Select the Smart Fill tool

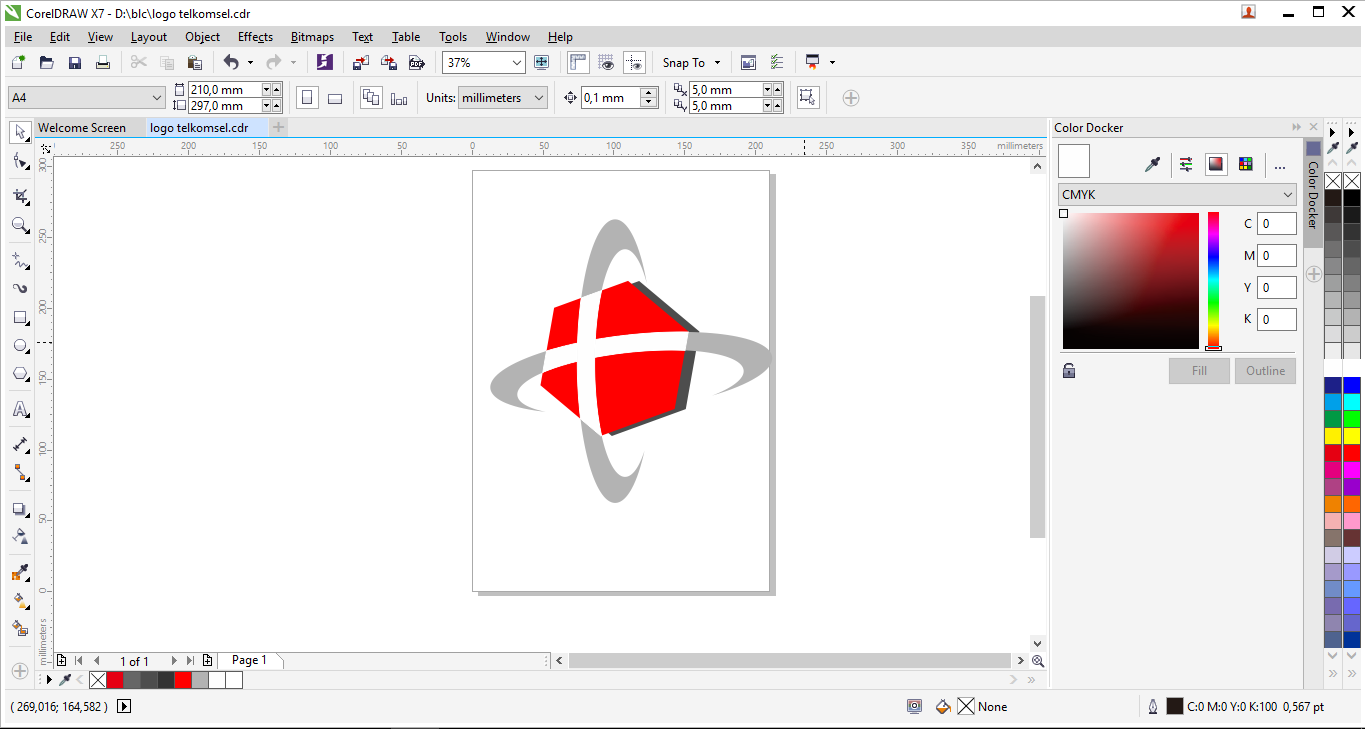[x=20, y=629]
